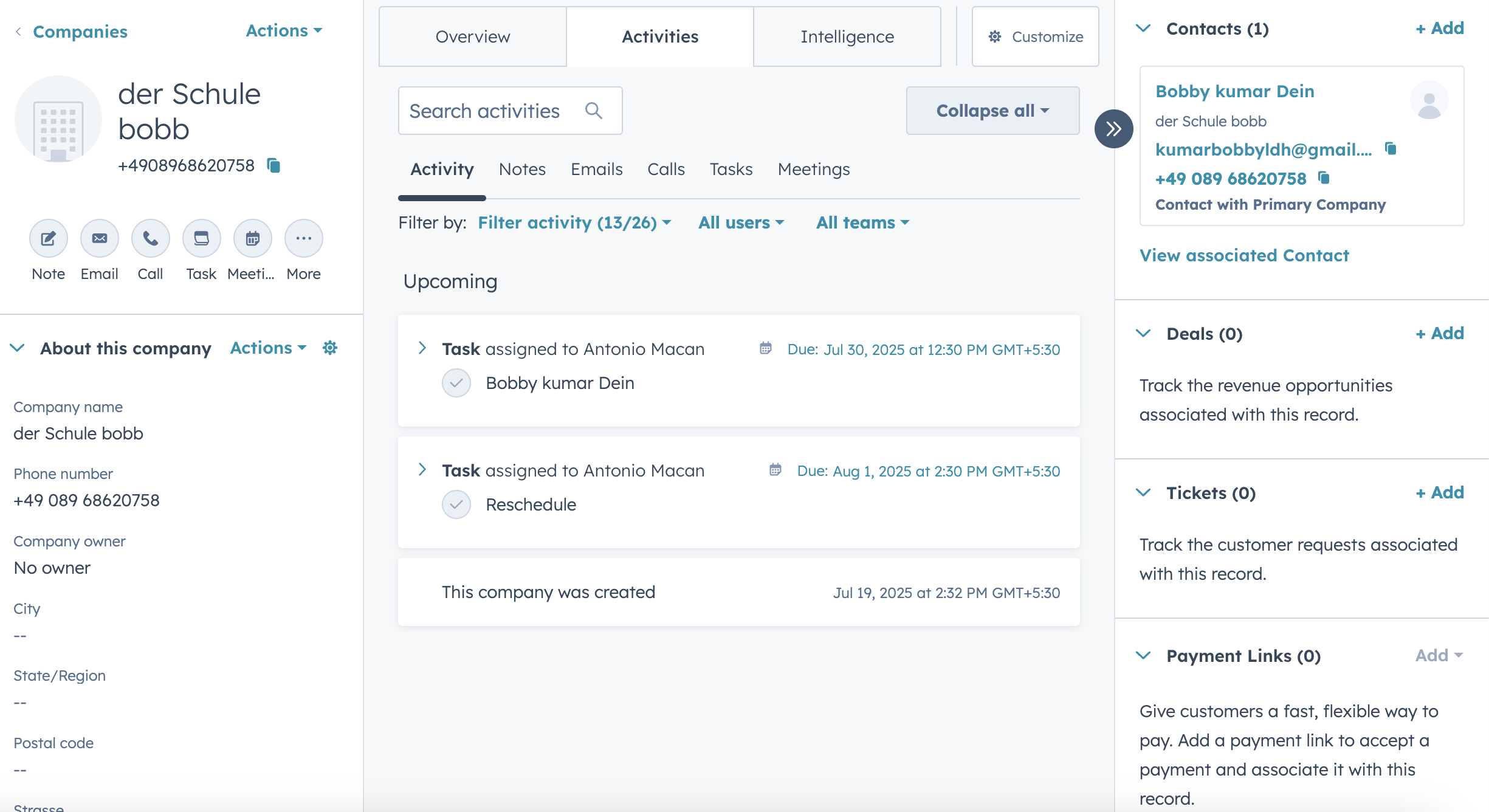Click the Phone number field value

coord(86,500)
